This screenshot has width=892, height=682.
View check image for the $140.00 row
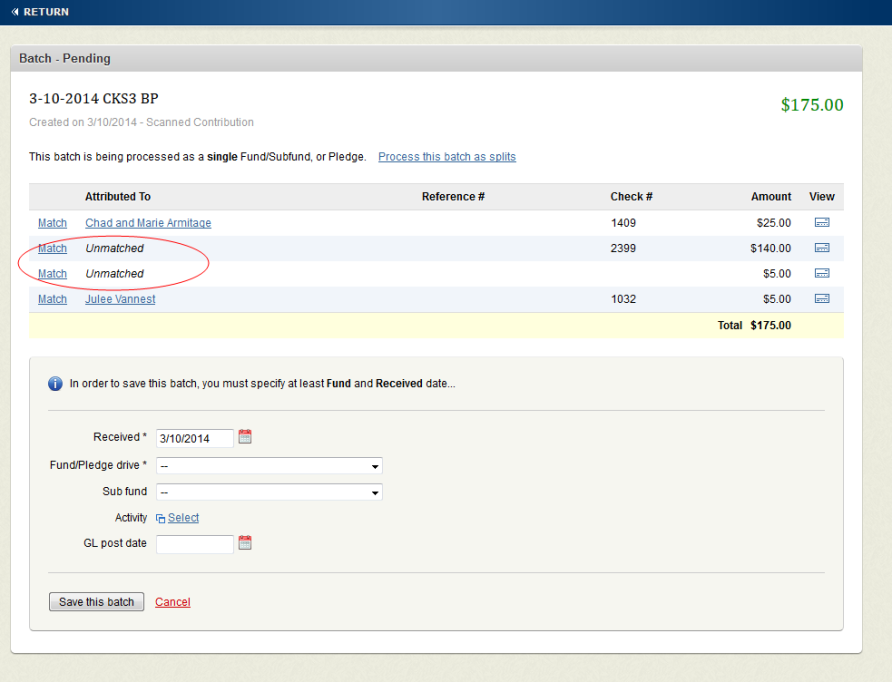click(822, 247)
